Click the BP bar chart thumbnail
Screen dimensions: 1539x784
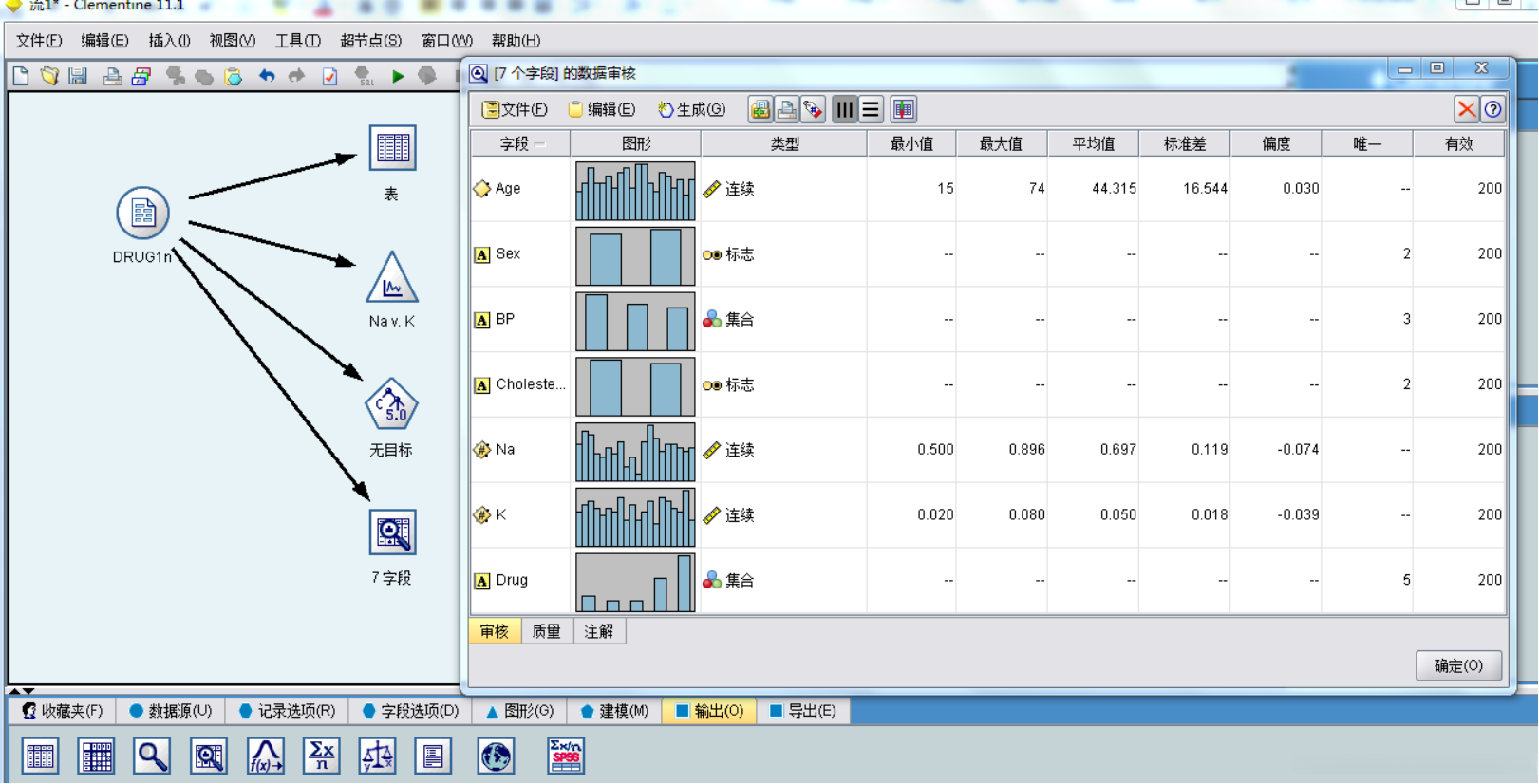pyautogui.click(x=635, y=322)
